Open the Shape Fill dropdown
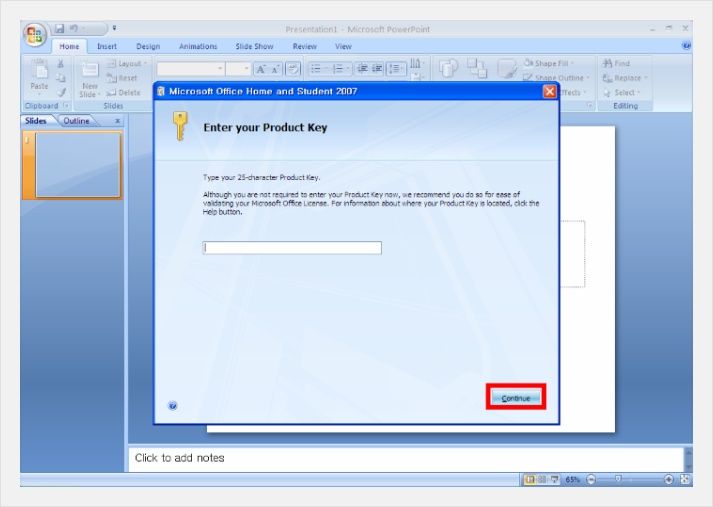This screenshot has height=507, width=713. [548, 64]
